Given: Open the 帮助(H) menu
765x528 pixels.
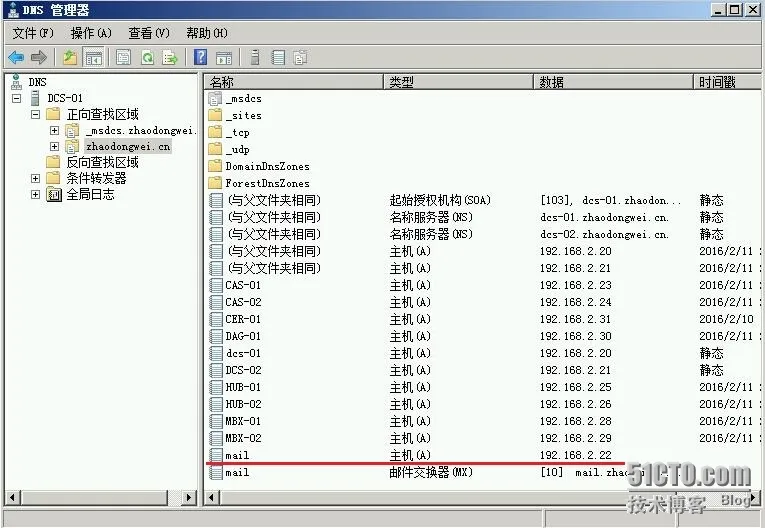Looking at the screenshot, I should click(x=207, y=33).
